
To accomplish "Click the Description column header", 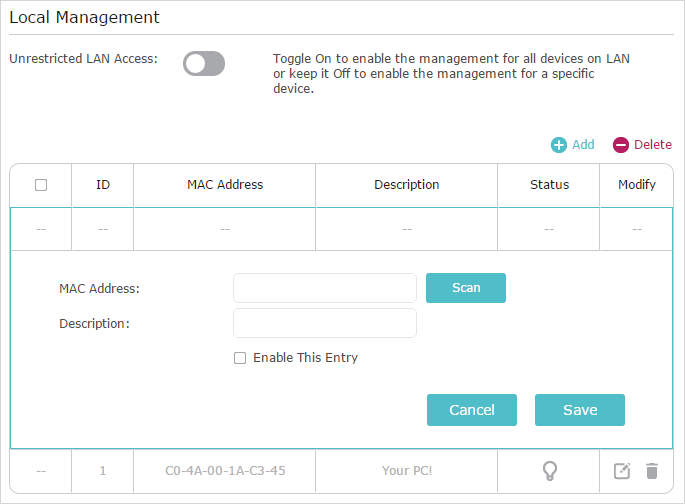I will [x=406, y=185].
